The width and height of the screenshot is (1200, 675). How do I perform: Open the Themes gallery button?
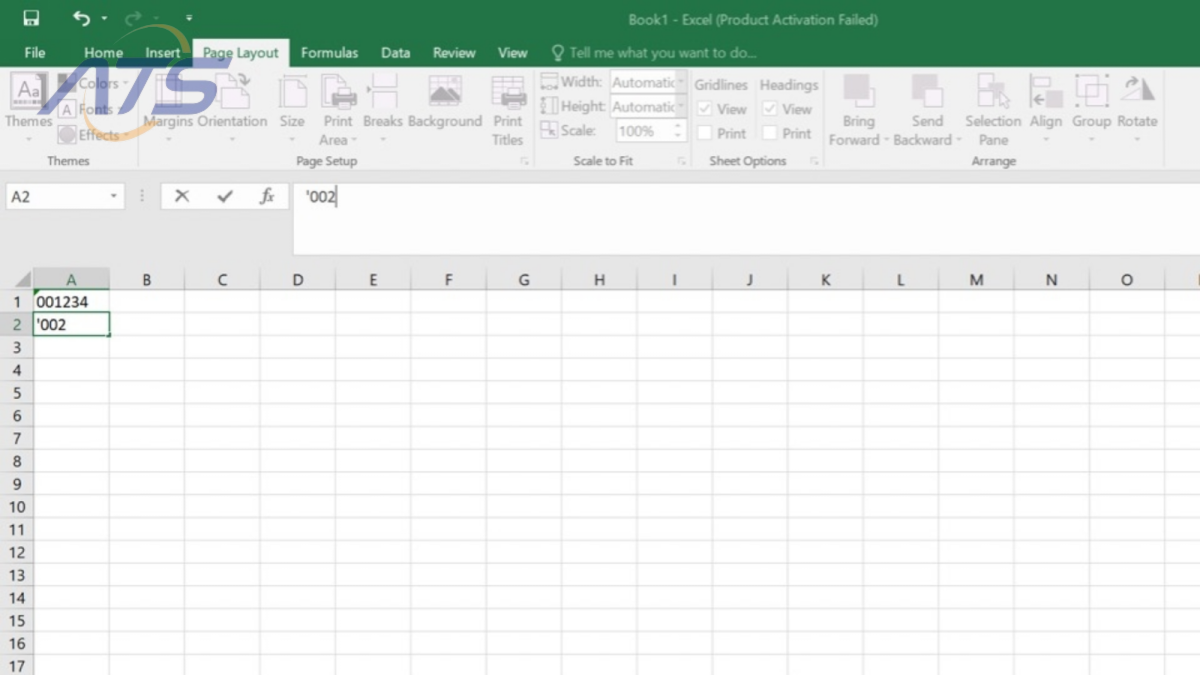pyautogui.click(x=29, y=105)
